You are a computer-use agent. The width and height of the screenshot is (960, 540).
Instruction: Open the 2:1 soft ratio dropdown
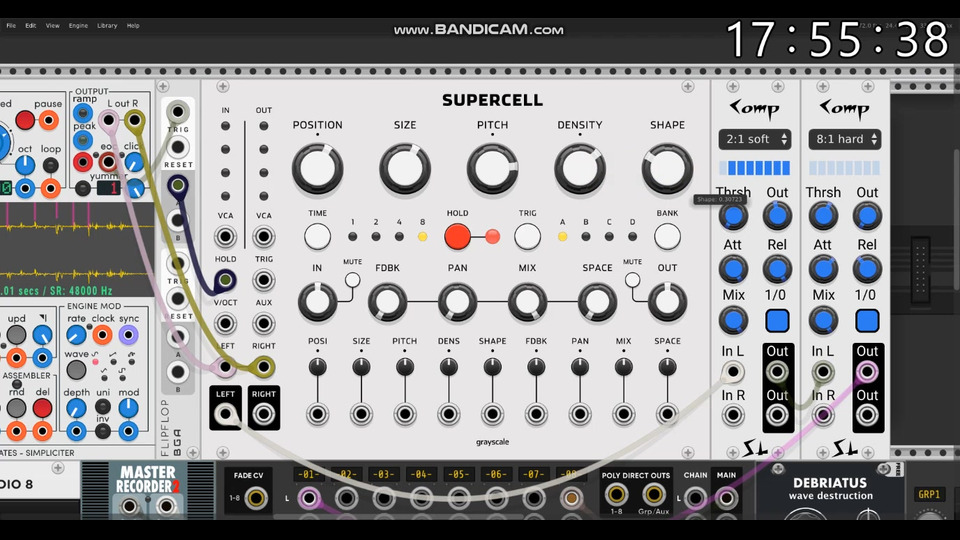755,139
